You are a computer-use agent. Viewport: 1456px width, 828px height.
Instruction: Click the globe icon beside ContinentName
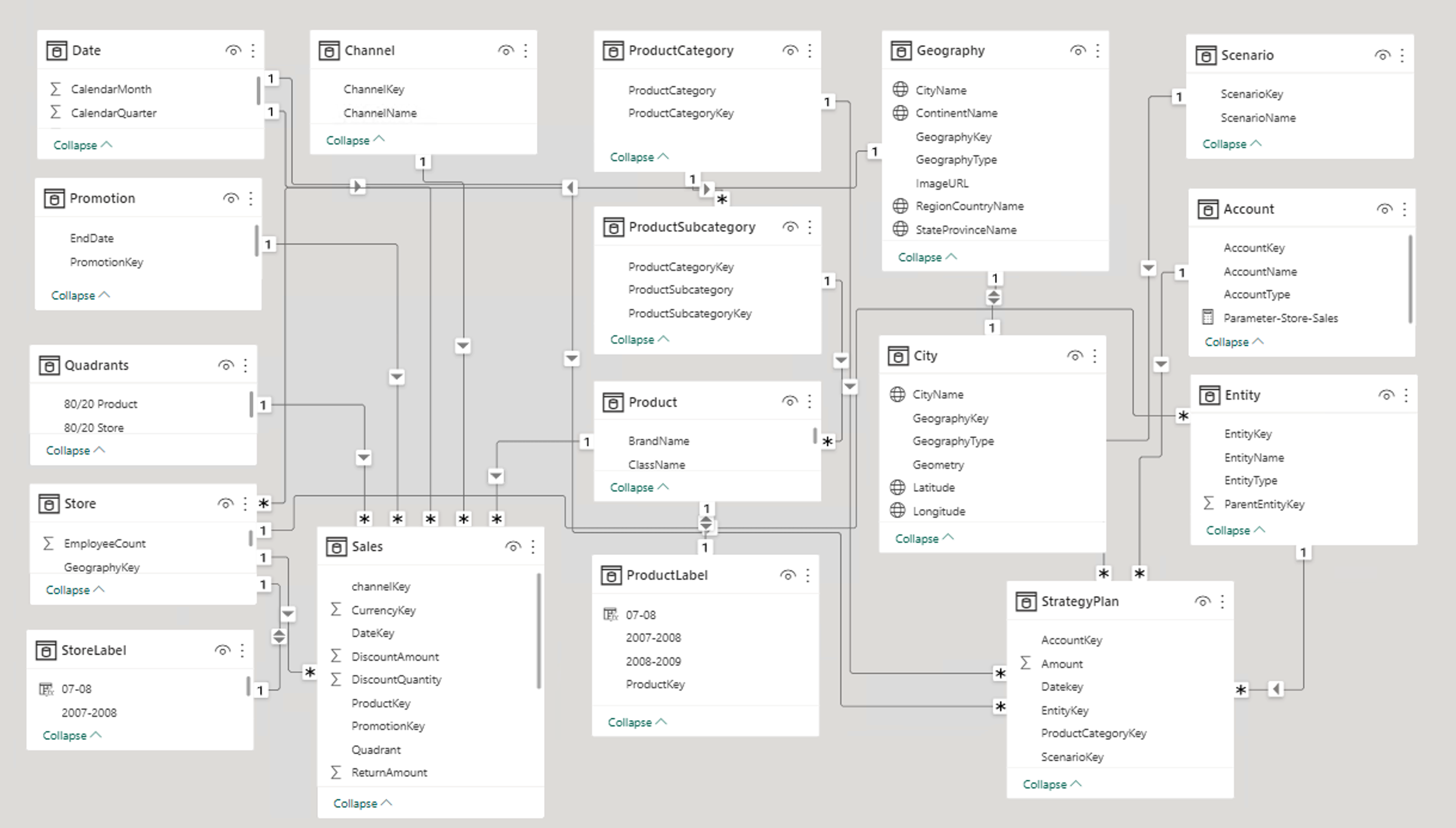pyautogui.click(x=900, y=113)
